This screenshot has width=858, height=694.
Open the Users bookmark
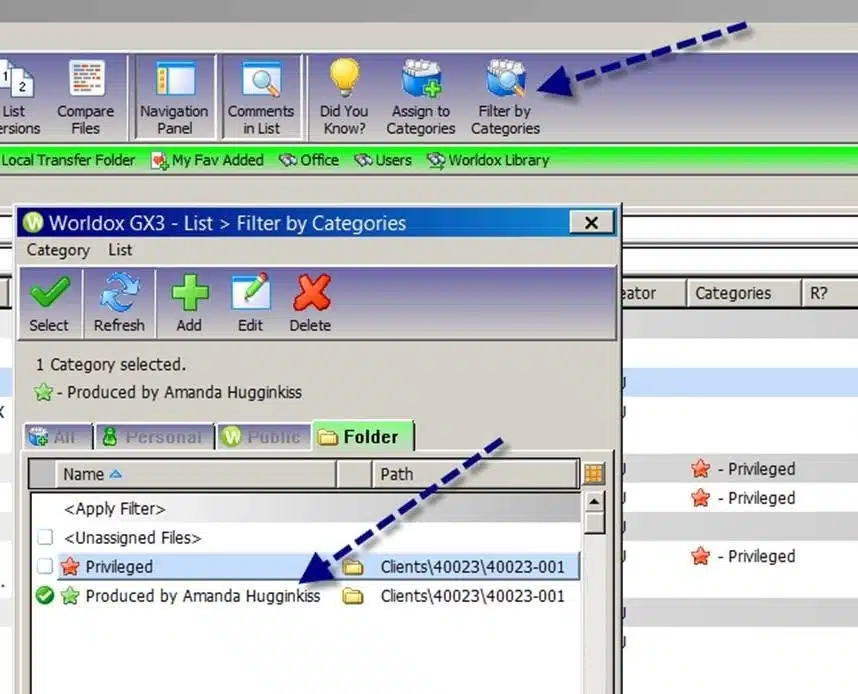(383, 160)
